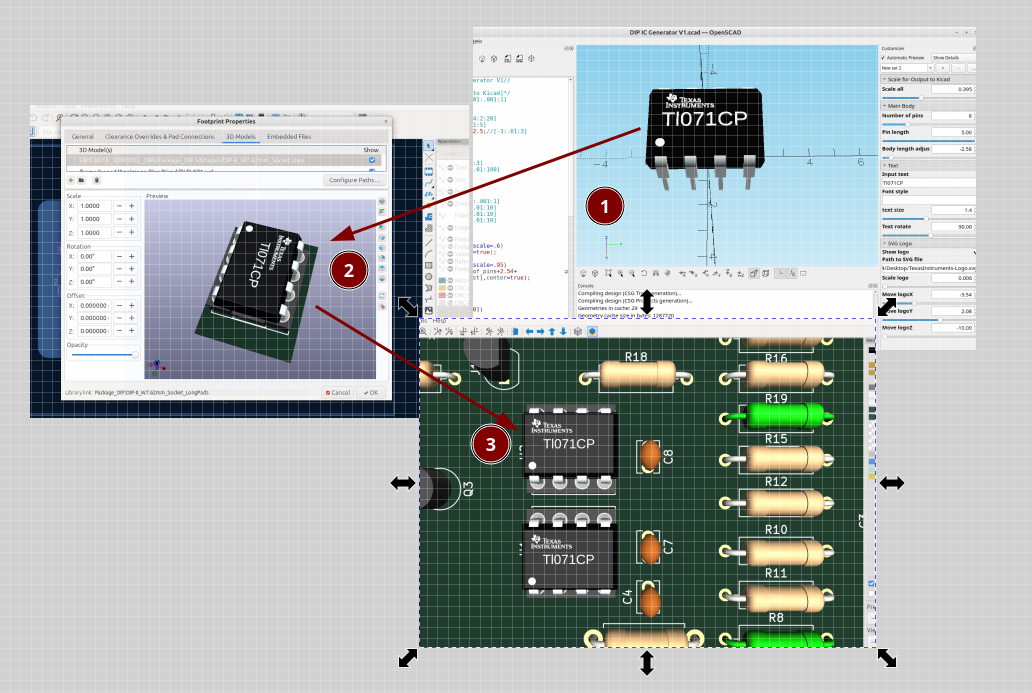
Task: Add a new 3D model with the plus icon
Action: [x=70, y=180]
